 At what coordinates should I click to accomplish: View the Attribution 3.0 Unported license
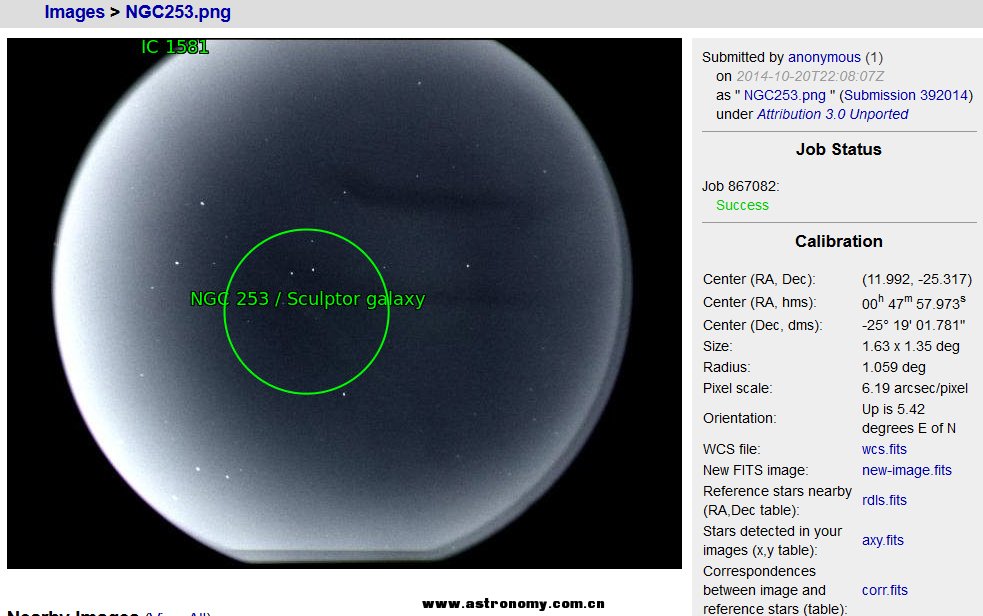(x=832, y=114)
